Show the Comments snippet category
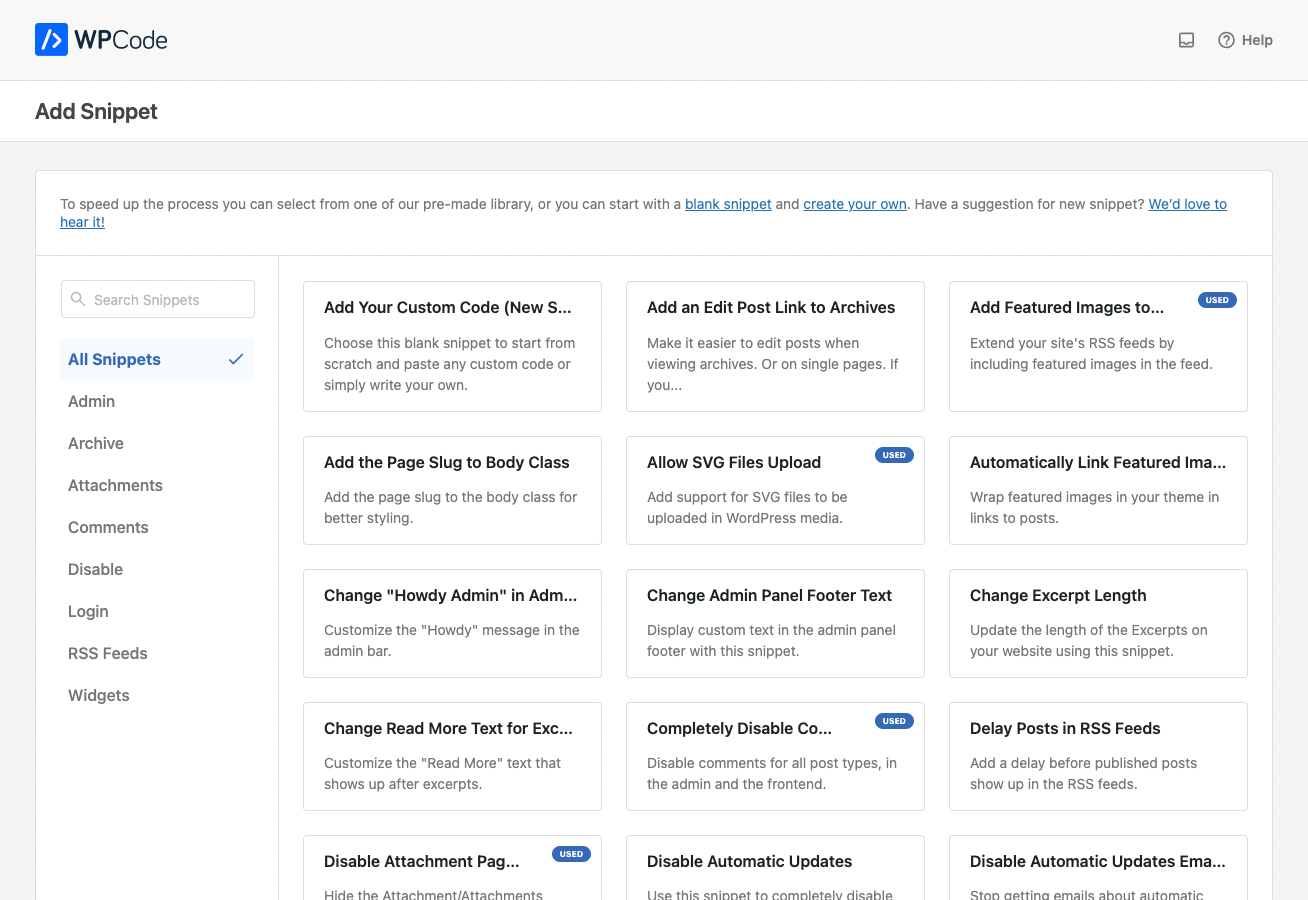The width and height of the screenshot is (1308, 900). point(108,527)
